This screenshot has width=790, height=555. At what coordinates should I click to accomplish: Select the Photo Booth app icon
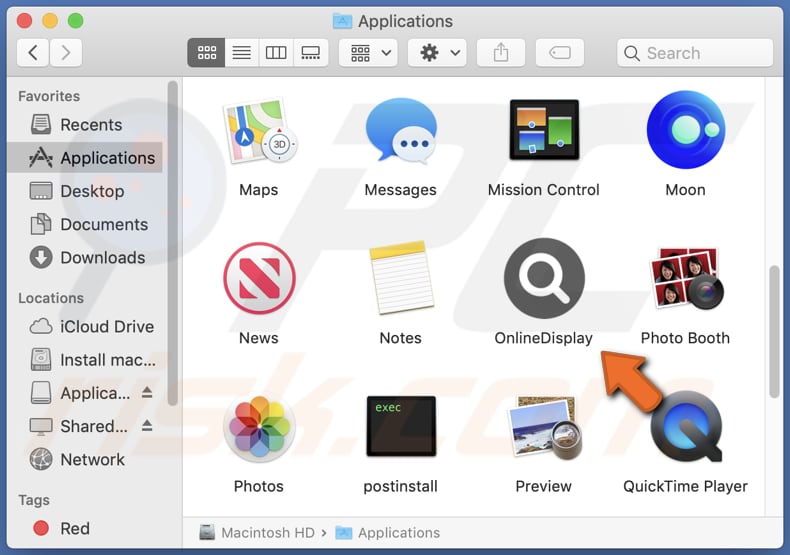pyautogui.click(x=686, y=278)
